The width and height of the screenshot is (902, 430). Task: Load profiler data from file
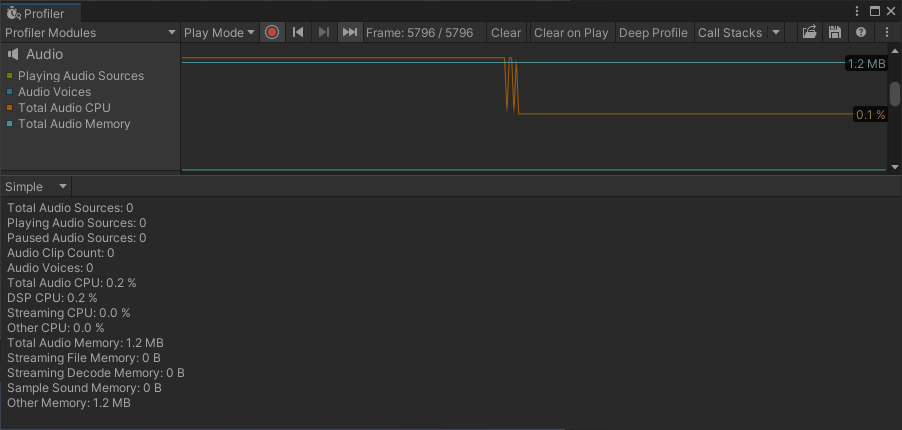(810, 32)
